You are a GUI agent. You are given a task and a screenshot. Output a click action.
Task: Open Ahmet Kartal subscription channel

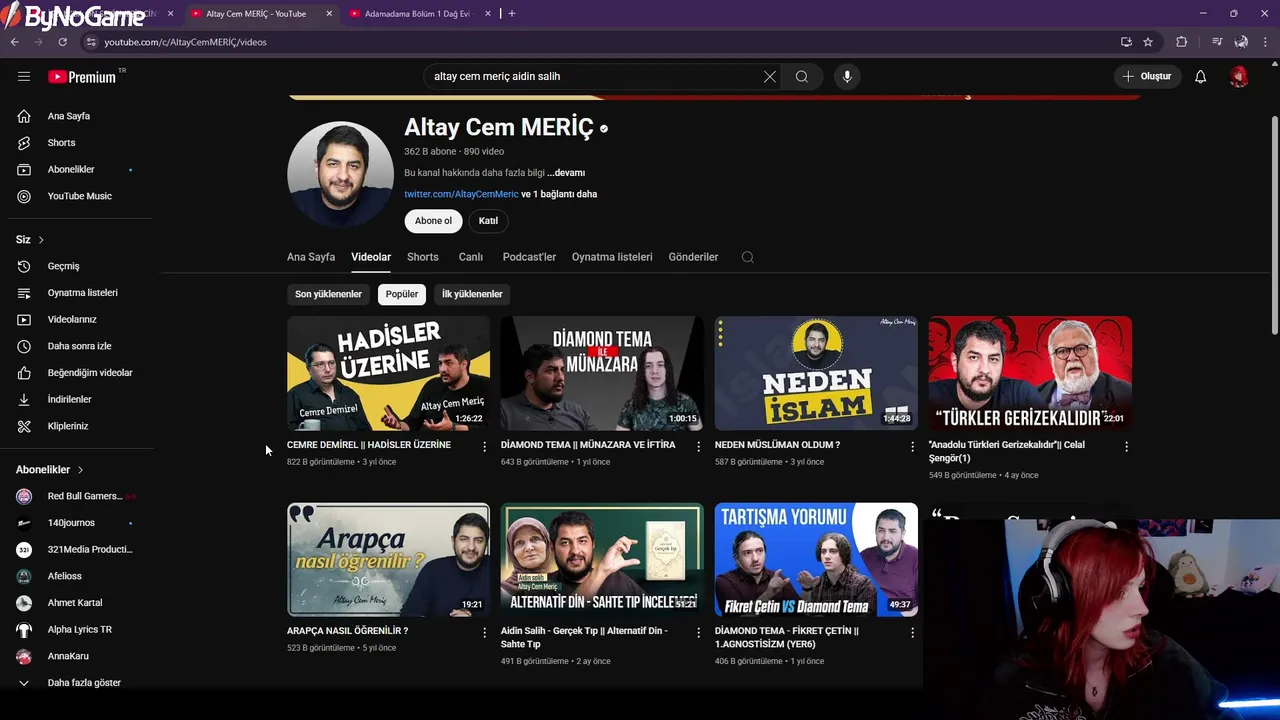[x=76, y=603]
